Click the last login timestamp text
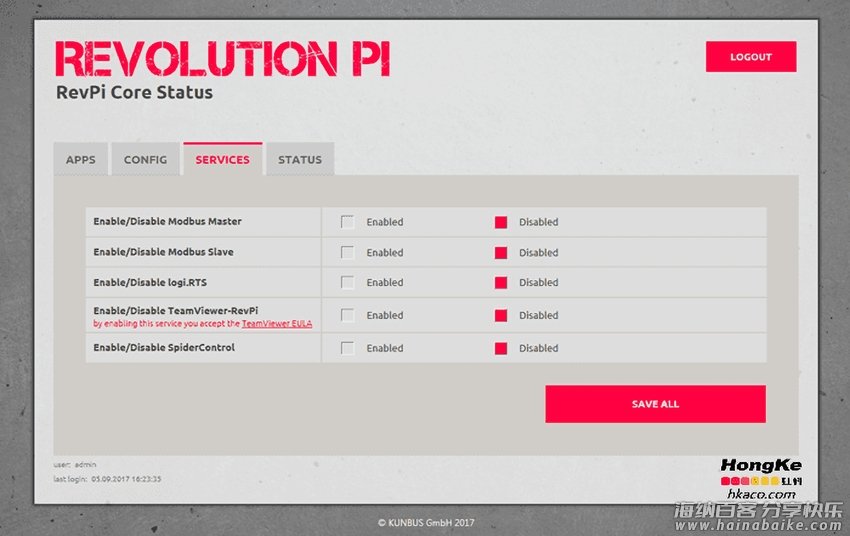 coord(107,479)
